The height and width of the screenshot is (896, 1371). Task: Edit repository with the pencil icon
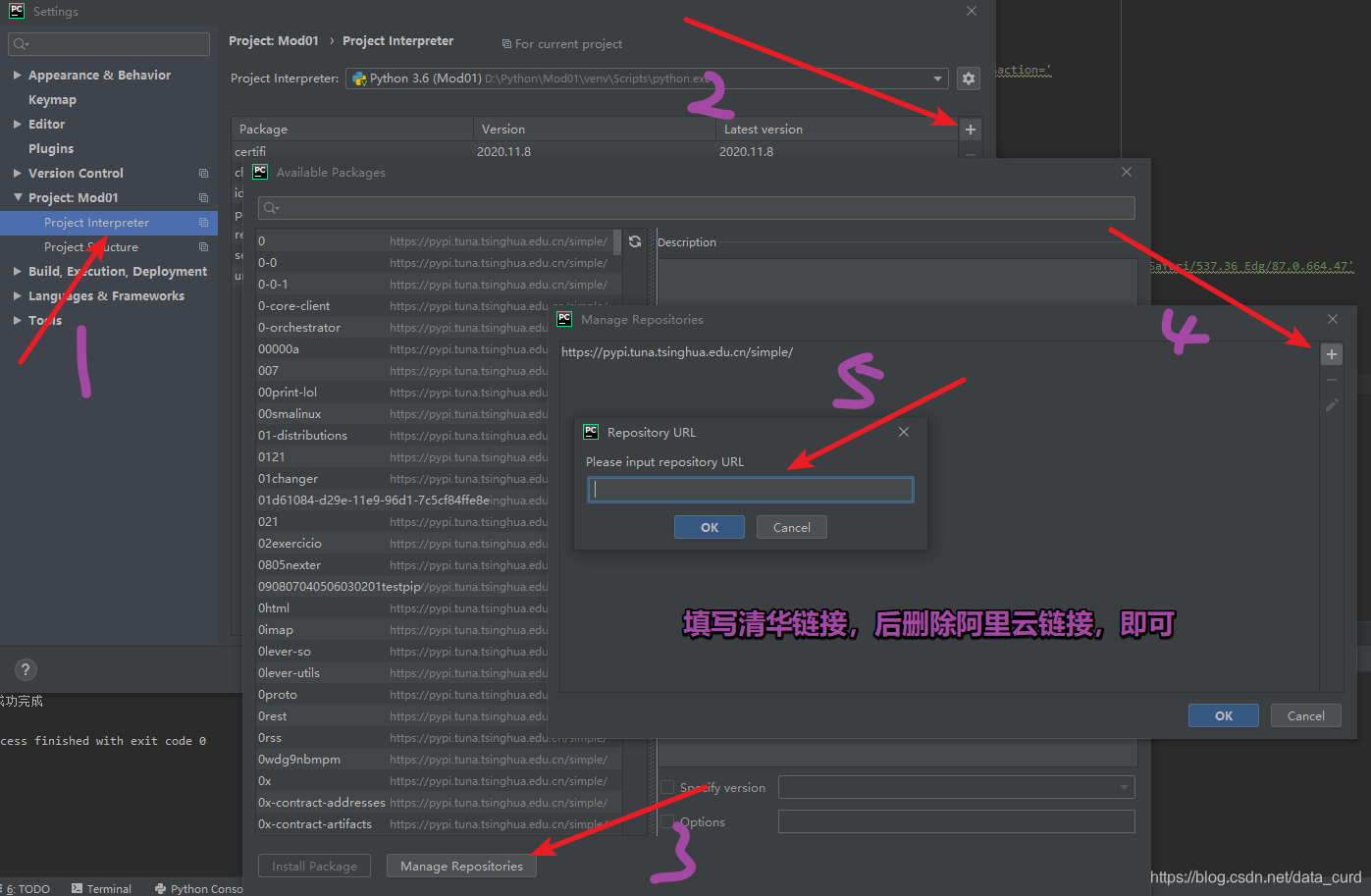[1332, 404]
